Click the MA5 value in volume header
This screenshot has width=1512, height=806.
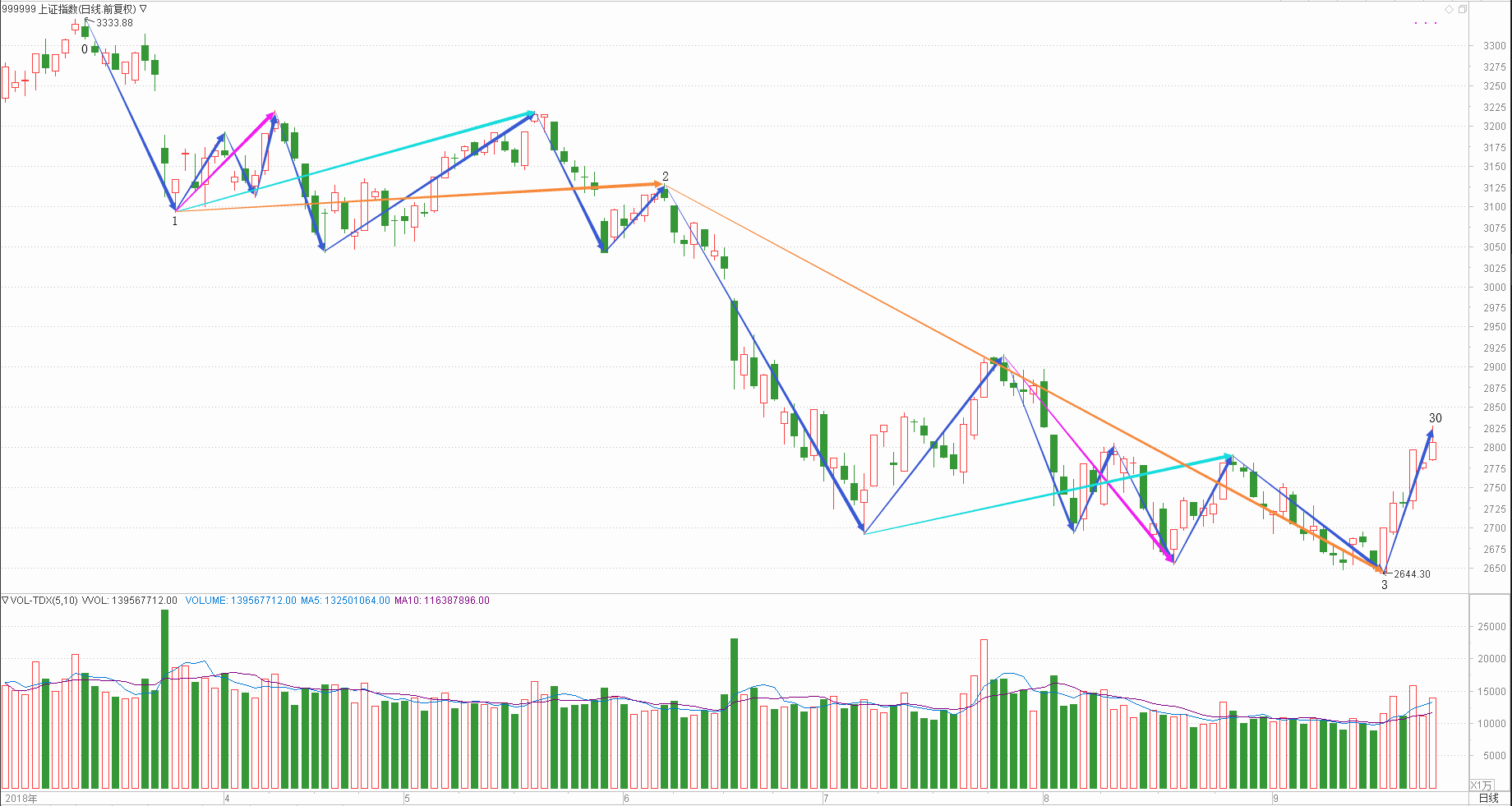(345, 601)
